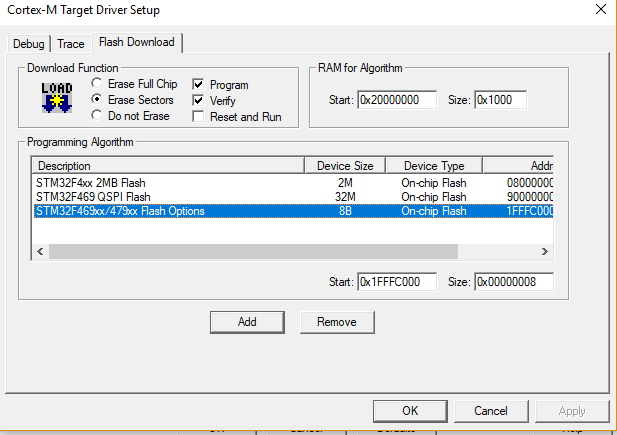The image size is (617, 435).
Task: Click the algorithm Start address field 0x1FFFC000
Action: pos(397,282)
